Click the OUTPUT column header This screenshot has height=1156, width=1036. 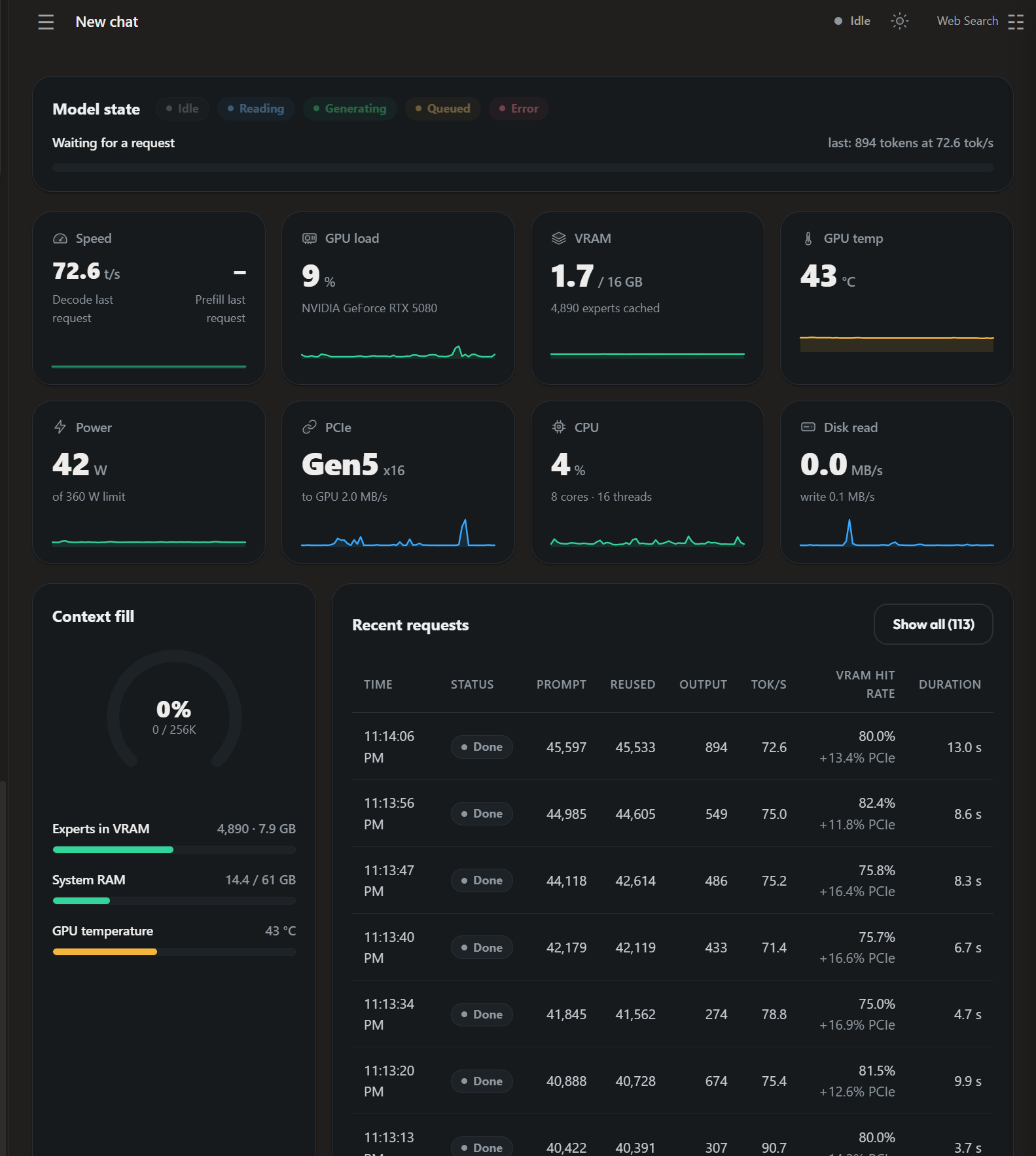[x=704, y=685]
